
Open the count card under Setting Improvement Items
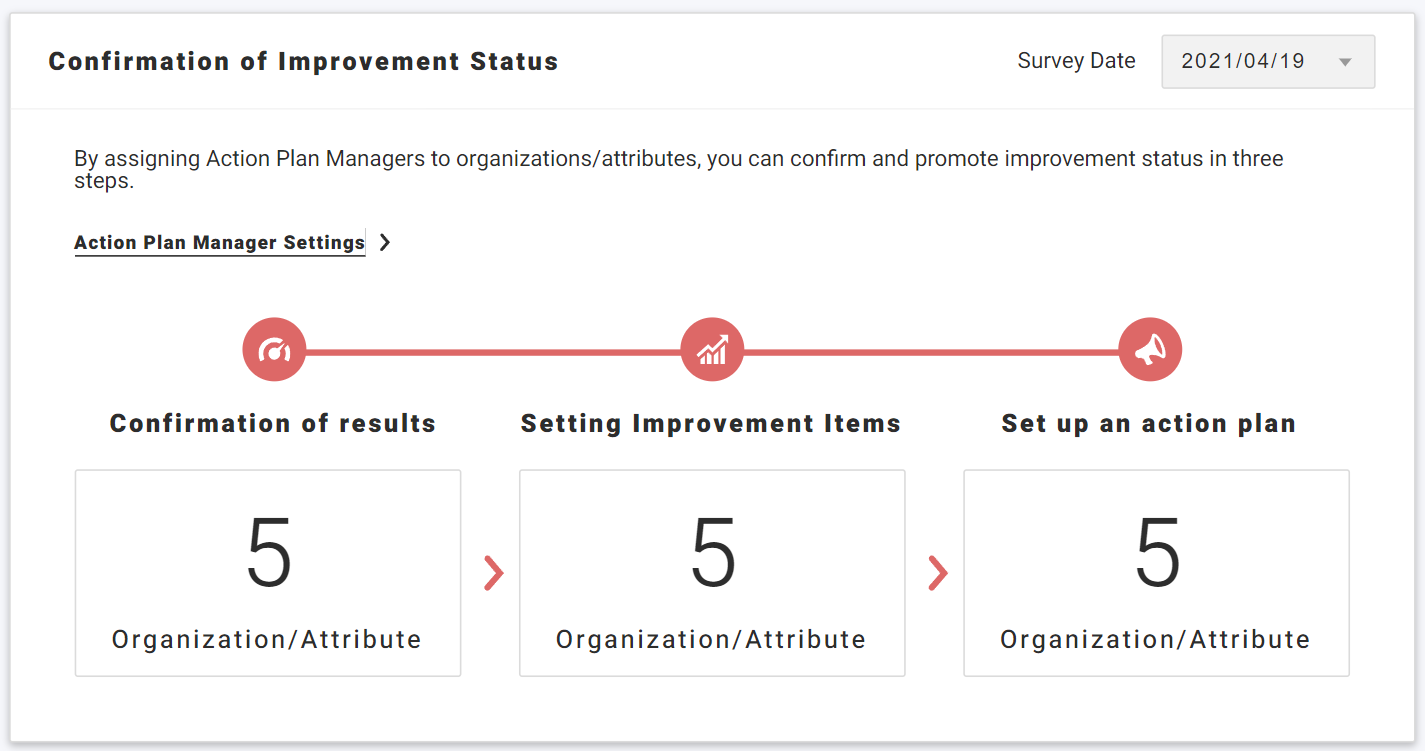pyautogui.click(x=712, y=573)
